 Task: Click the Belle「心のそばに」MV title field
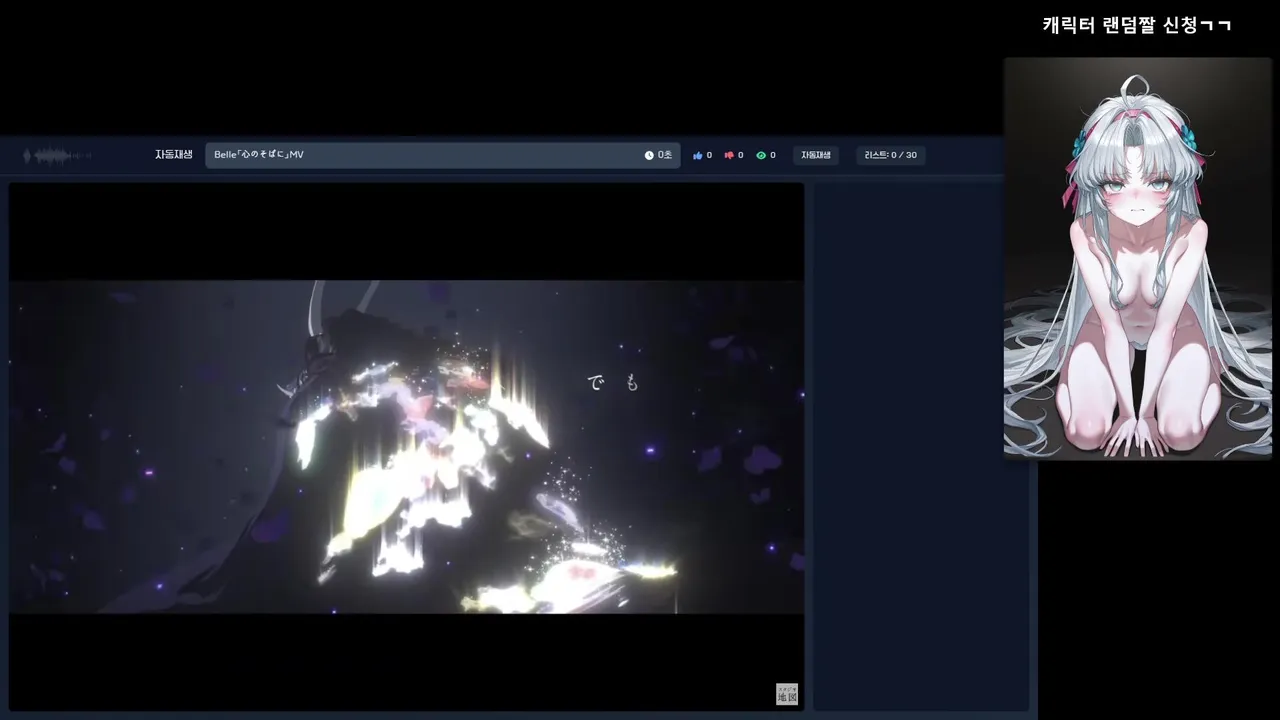(x=443, y=155)
